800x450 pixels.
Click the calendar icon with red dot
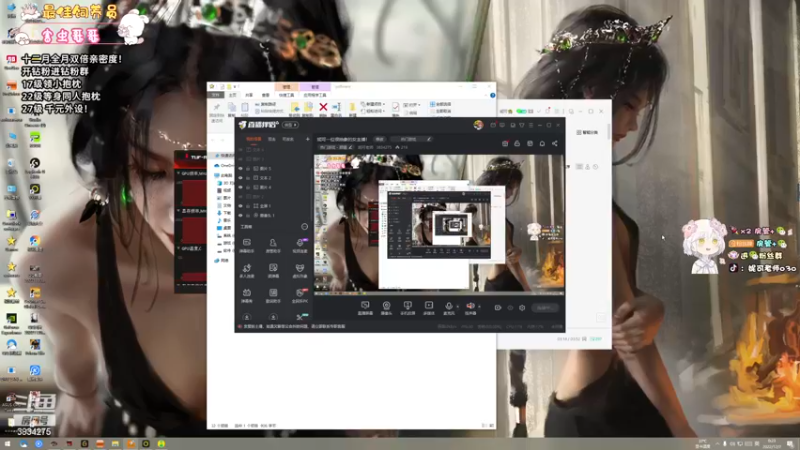(505, 143)
